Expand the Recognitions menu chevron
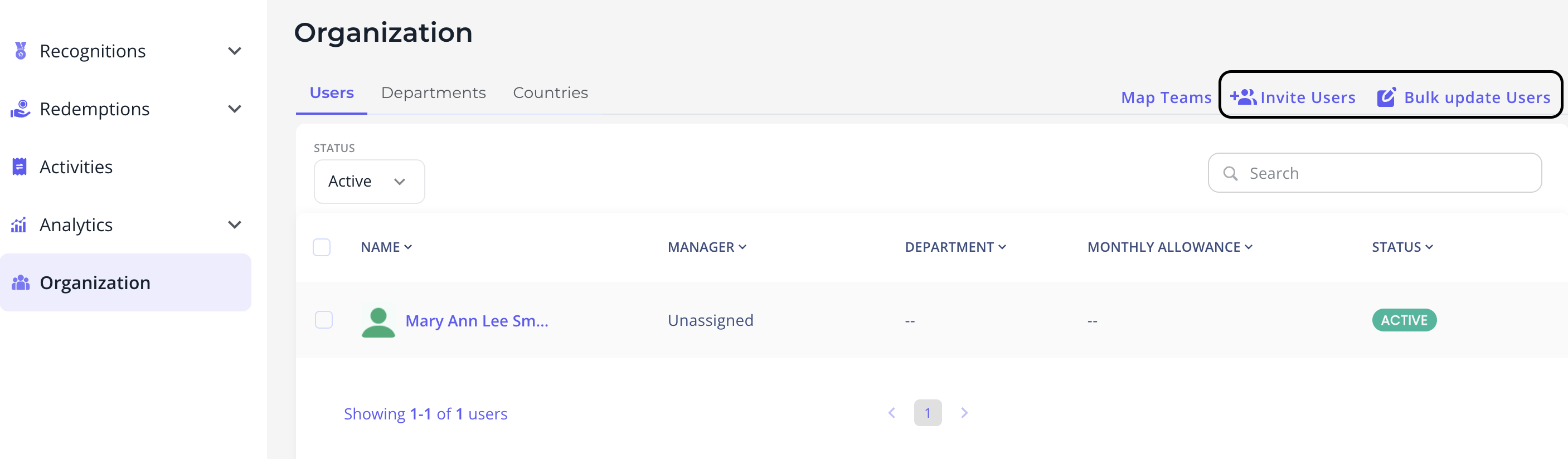Screen dimensions: 1568x459 tap(234, 51)
